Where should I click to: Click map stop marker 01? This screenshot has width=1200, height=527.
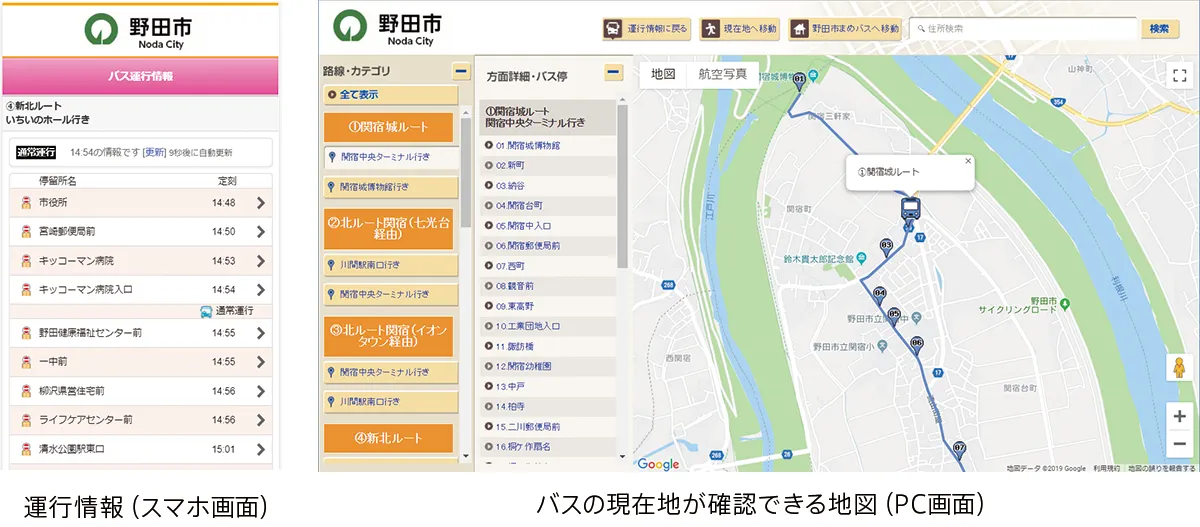798,80
